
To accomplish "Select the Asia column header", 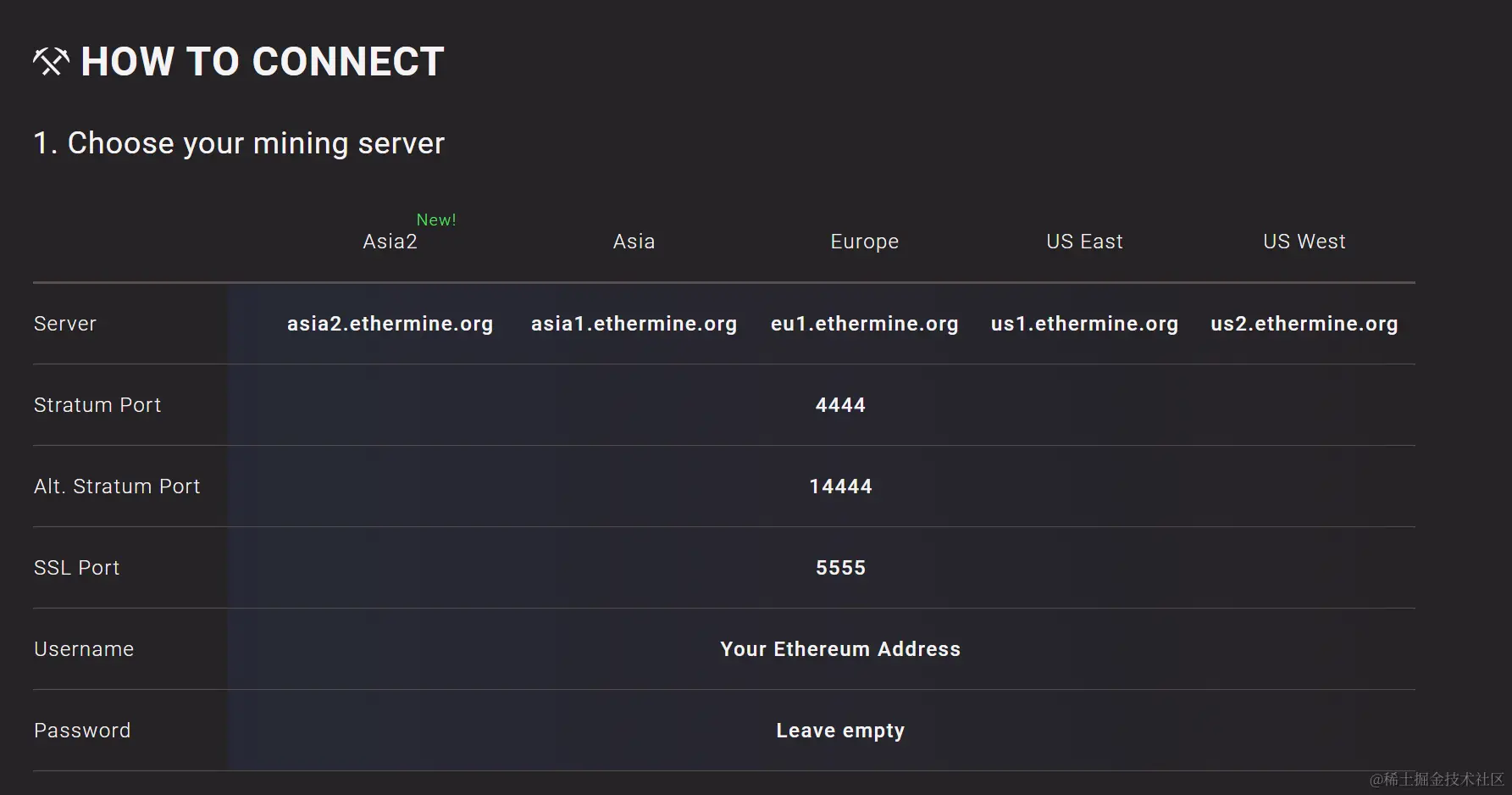I will click(634, 242).
